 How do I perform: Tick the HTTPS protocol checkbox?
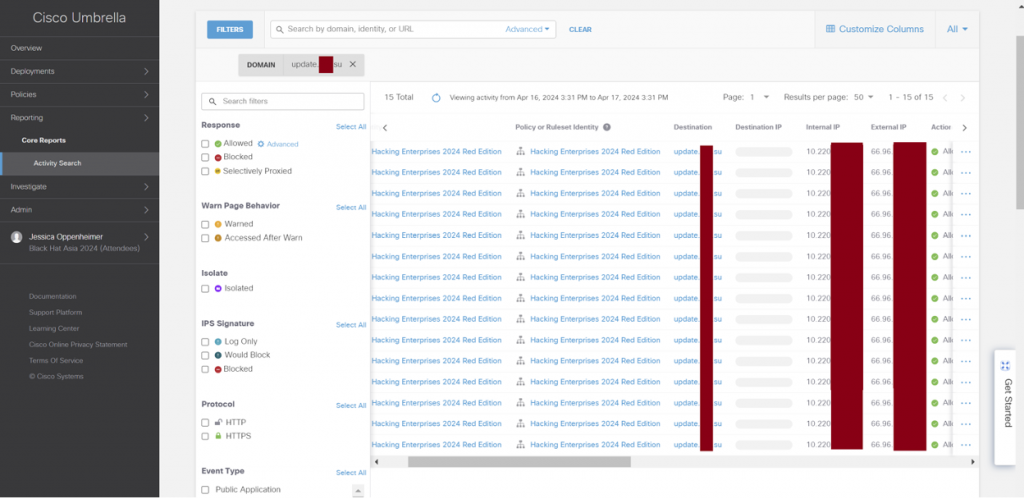coord(205,437)
